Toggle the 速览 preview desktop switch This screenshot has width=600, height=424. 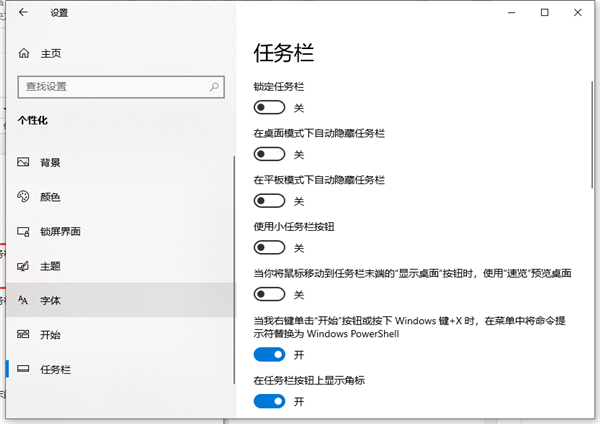tap(270, 294)
